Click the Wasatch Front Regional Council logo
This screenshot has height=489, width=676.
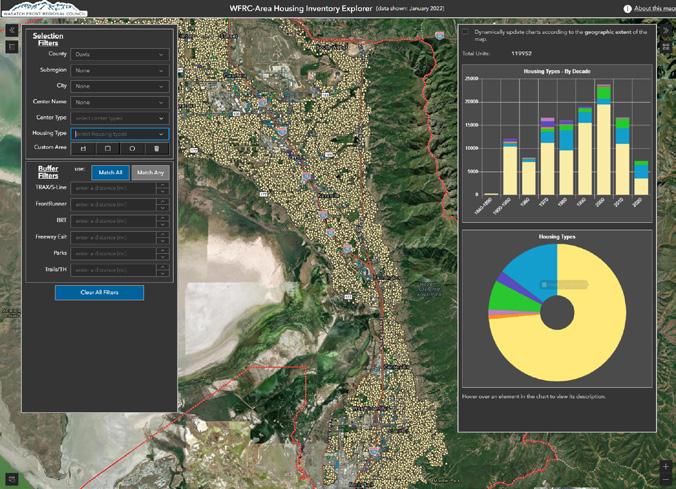[x=44, y=9]
